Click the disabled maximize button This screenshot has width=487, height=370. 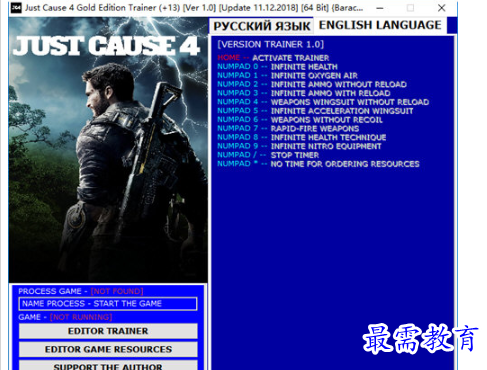pos(410,8)
